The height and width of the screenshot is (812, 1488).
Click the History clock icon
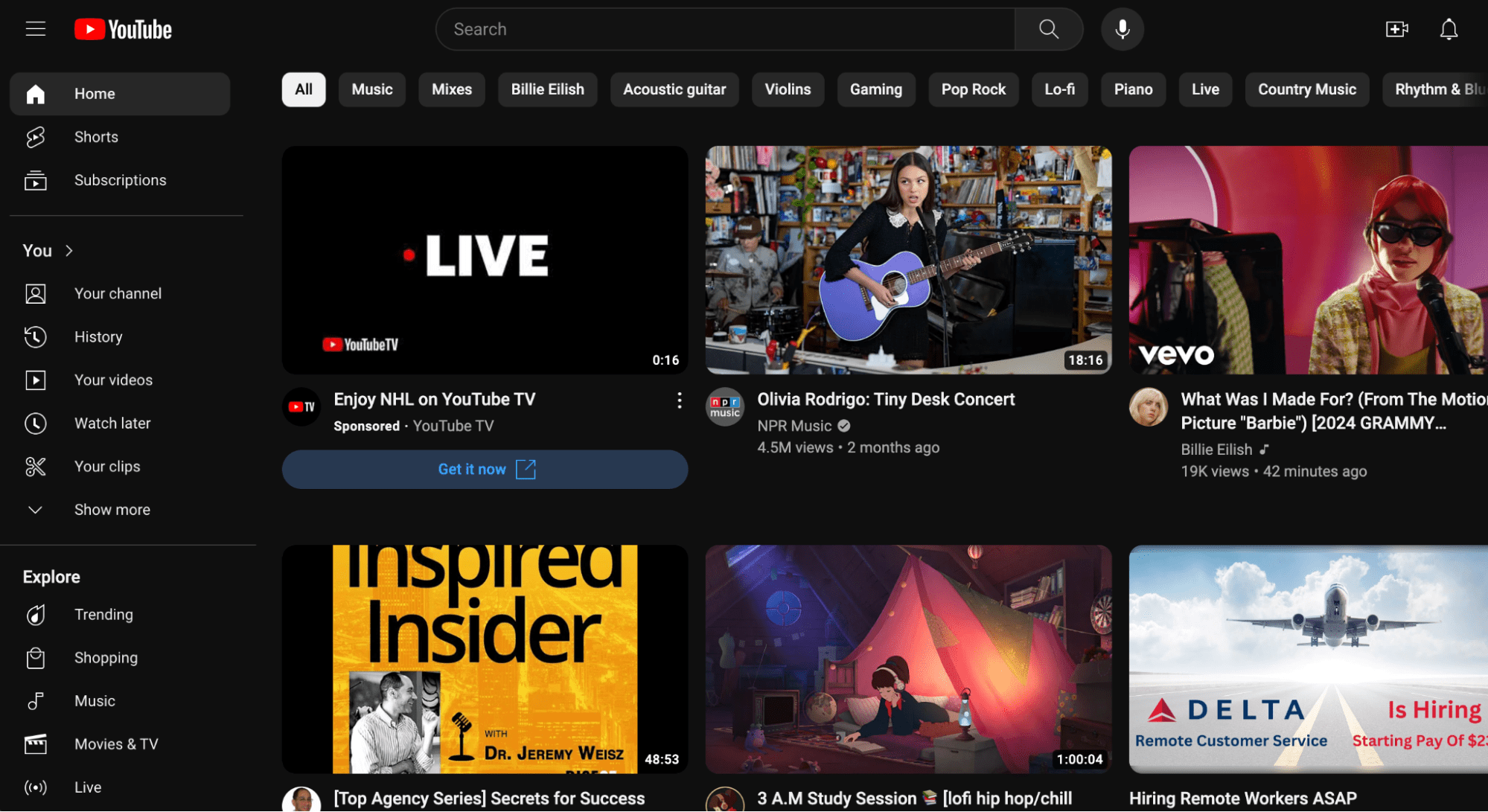(x=36, y=336)
